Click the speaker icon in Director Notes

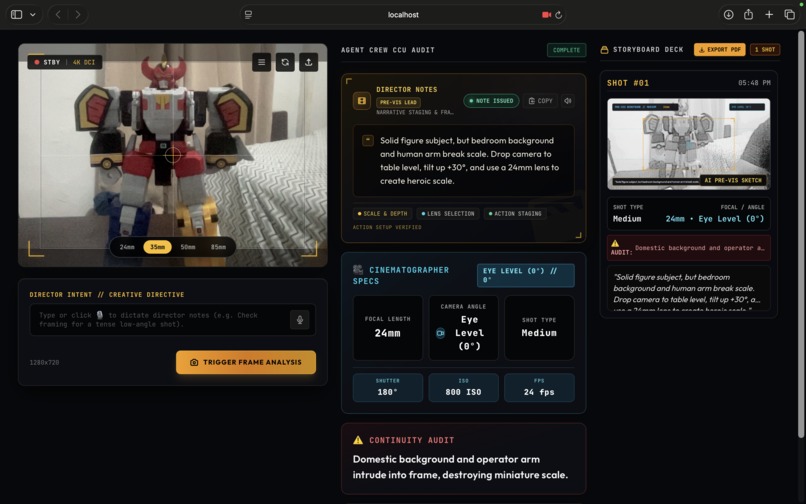tap(567, 101)
